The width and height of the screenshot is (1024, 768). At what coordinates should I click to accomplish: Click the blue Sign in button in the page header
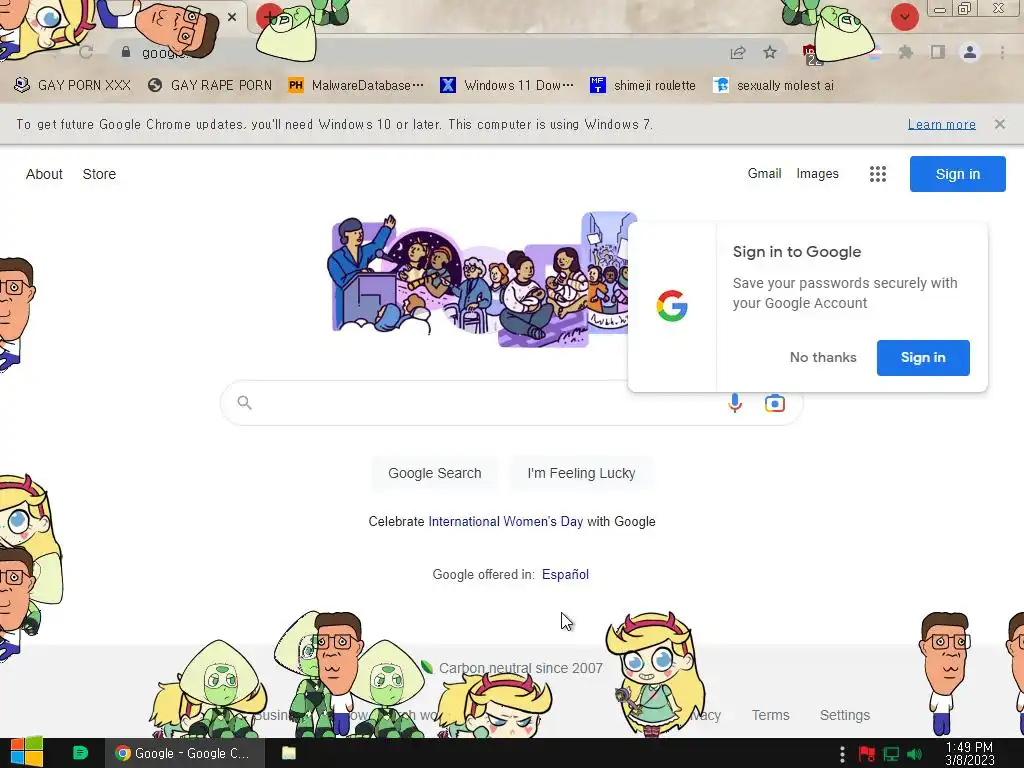(957, 174)
